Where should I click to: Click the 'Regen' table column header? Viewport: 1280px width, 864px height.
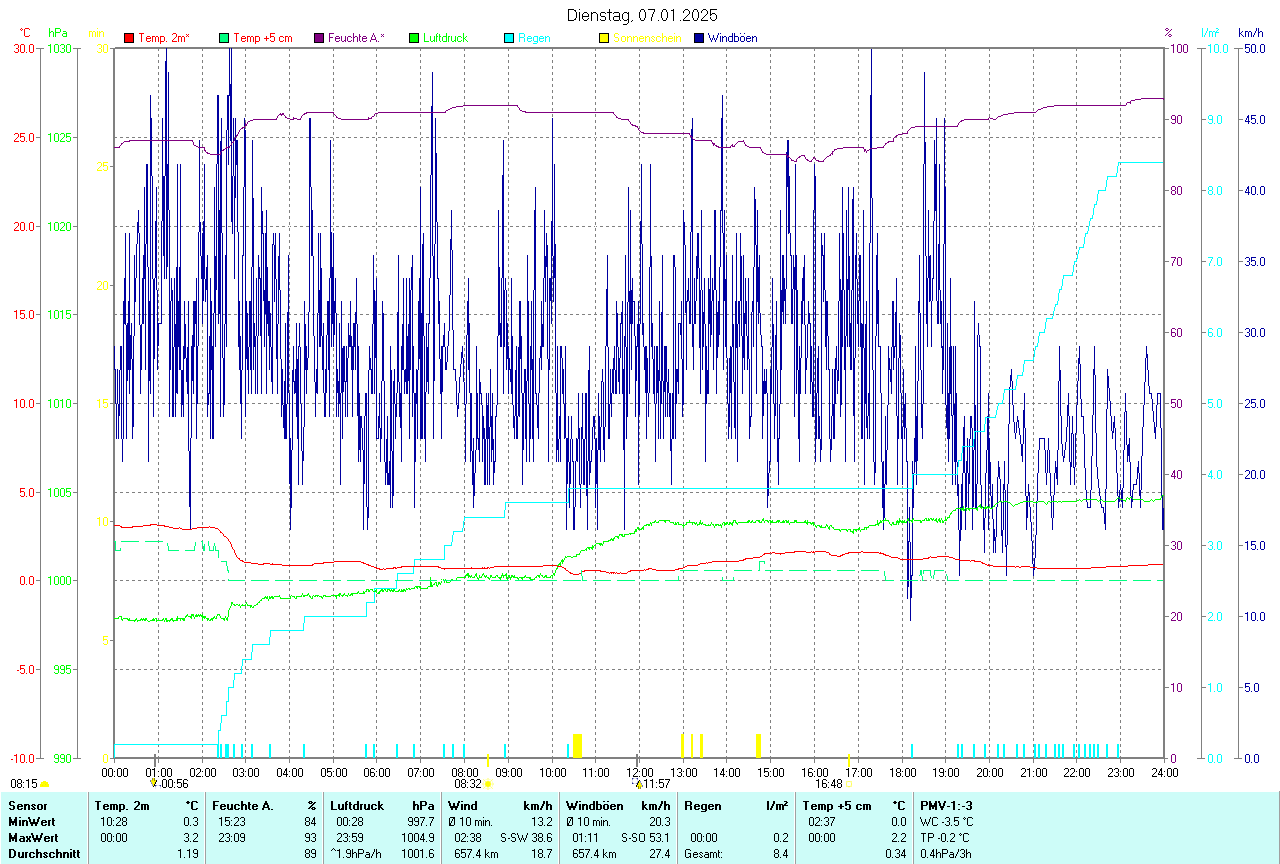[x=703, y=806]
